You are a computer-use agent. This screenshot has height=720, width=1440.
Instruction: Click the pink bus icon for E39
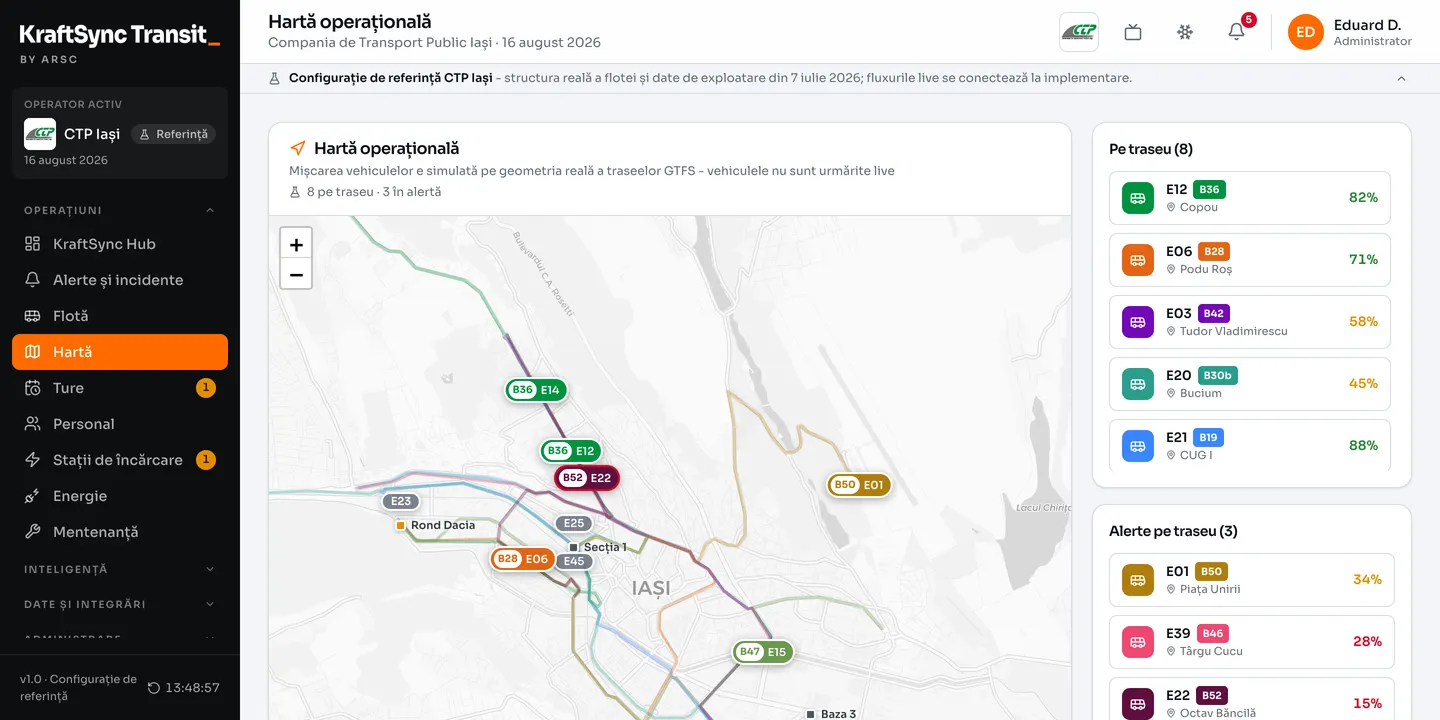point(1138,642)
